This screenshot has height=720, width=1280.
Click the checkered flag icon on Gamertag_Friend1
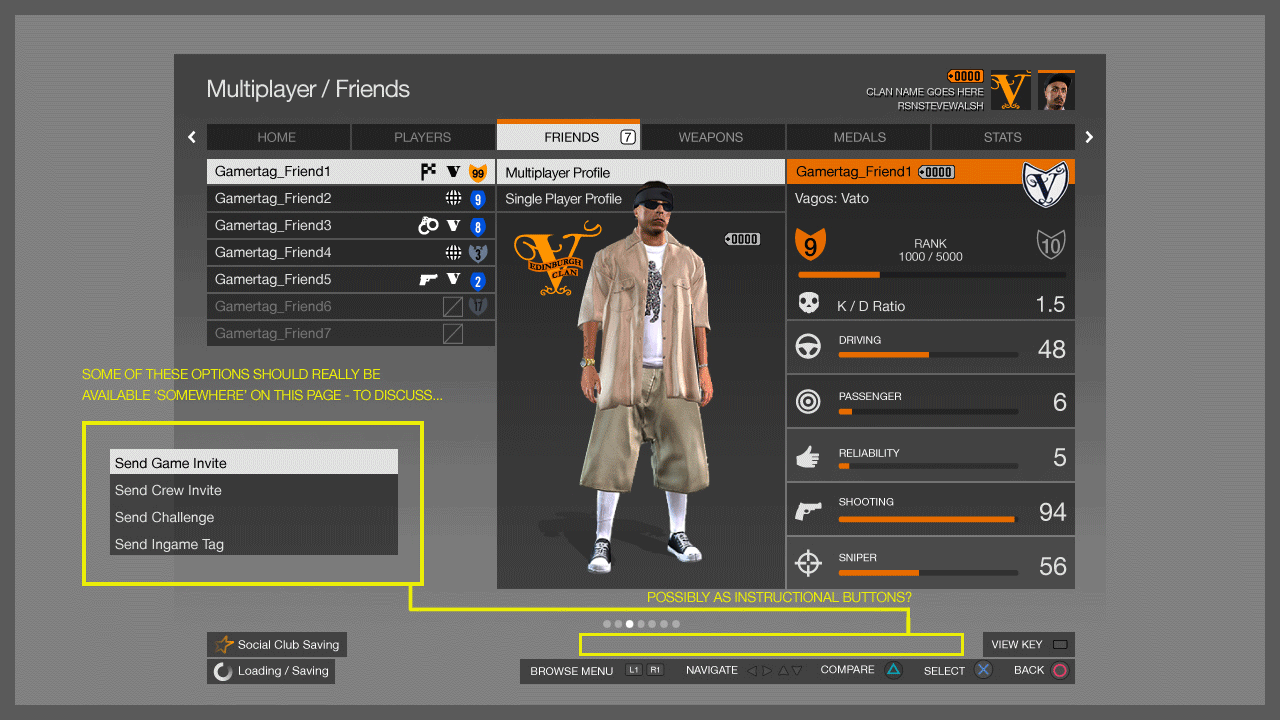428,171
